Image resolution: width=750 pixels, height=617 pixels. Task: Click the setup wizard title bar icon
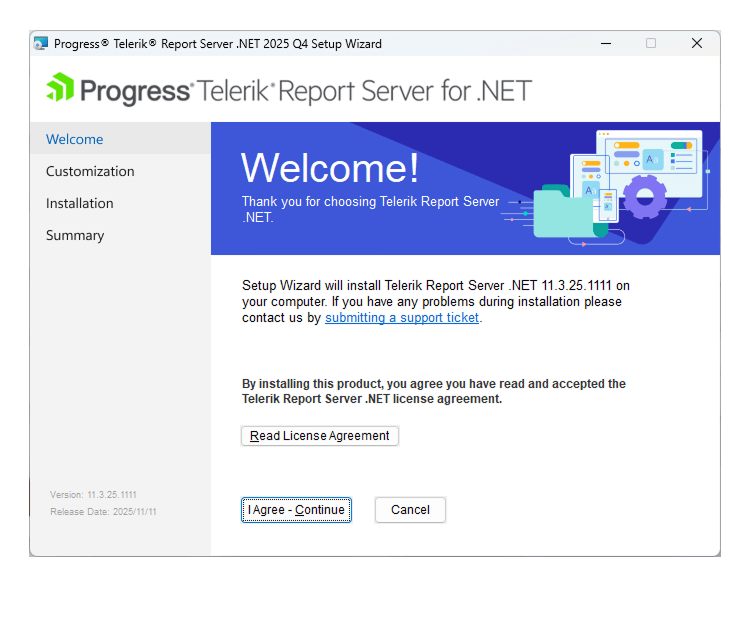(x=41, y=44)
